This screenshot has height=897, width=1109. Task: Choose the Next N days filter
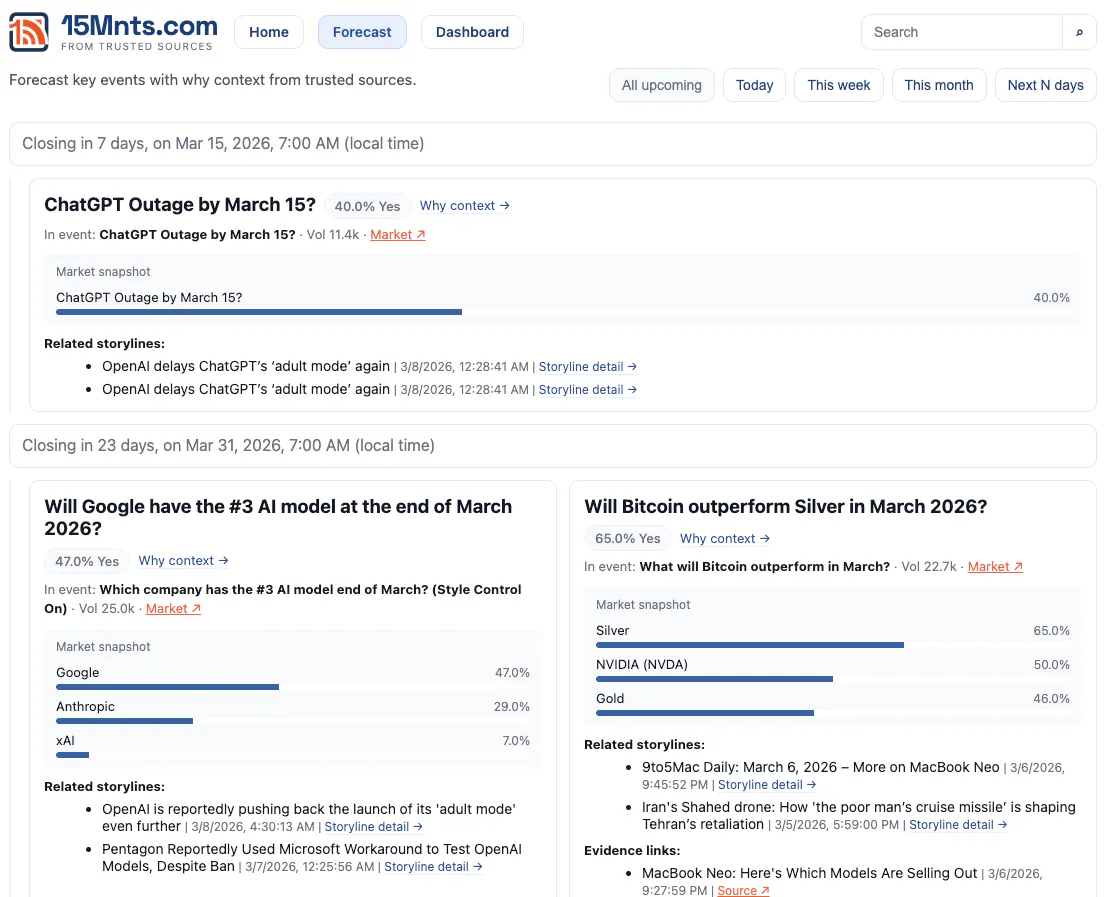(x=1045, y=85)
